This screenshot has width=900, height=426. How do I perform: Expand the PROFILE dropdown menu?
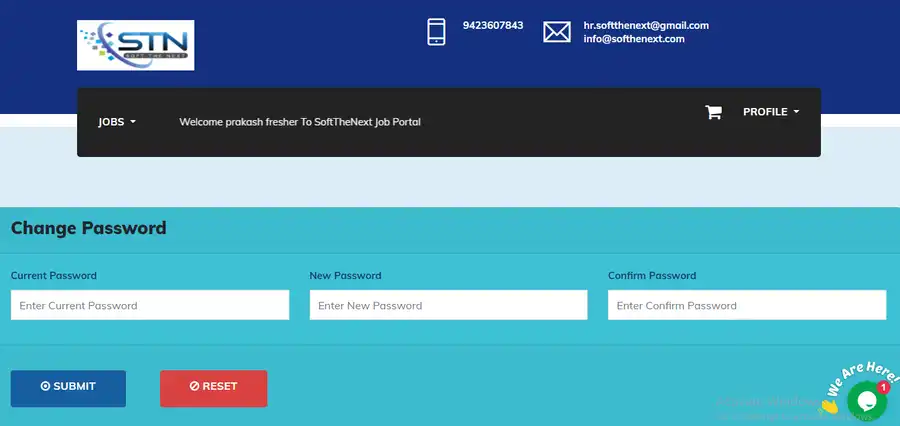tap(770, 112)
